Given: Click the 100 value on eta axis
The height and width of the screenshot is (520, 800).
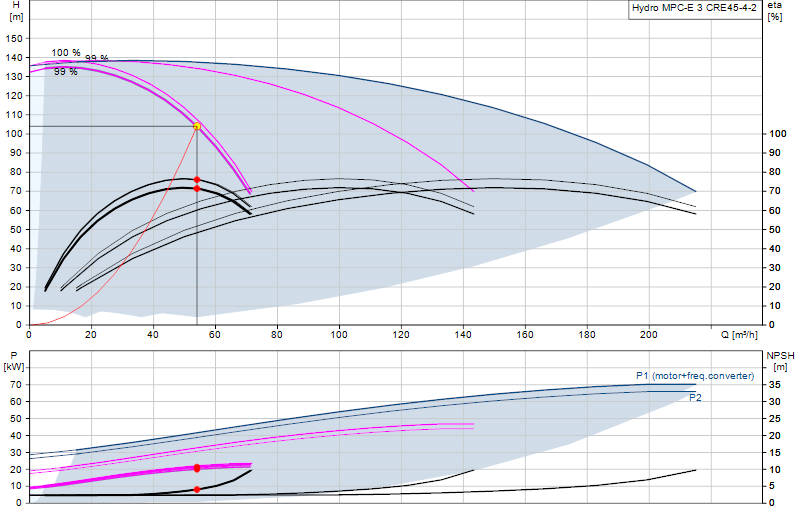Looking at the screenshot, I should point(778,134).
